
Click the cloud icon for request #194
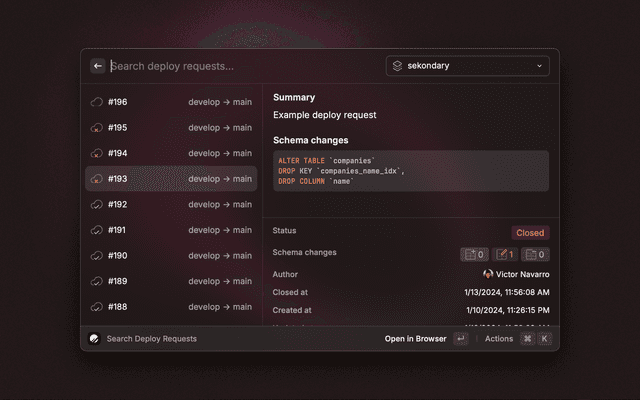click(97, 153)
